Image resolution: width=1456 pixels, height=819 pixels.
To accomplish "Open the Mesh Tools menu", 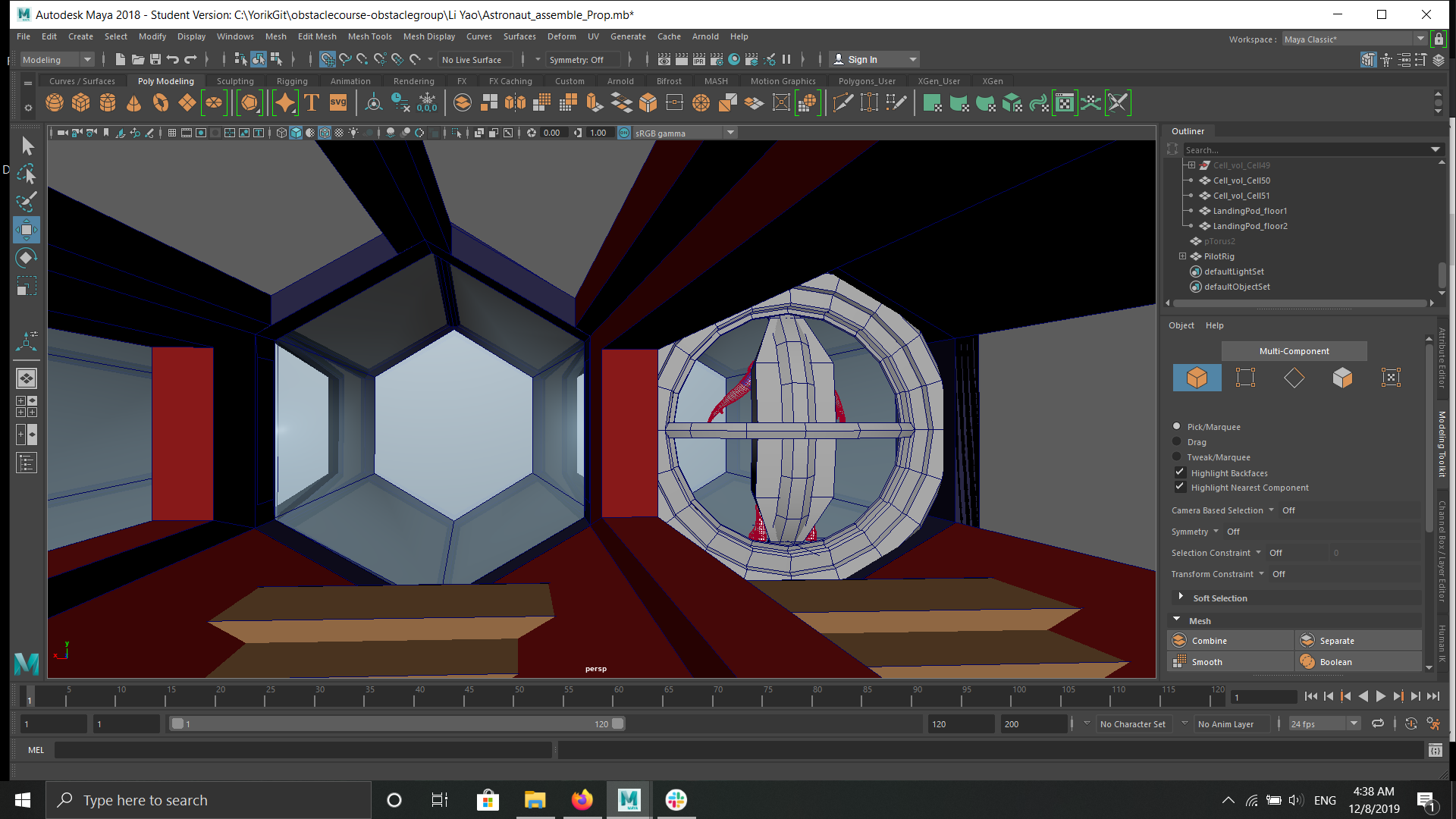I will [369, 36].
